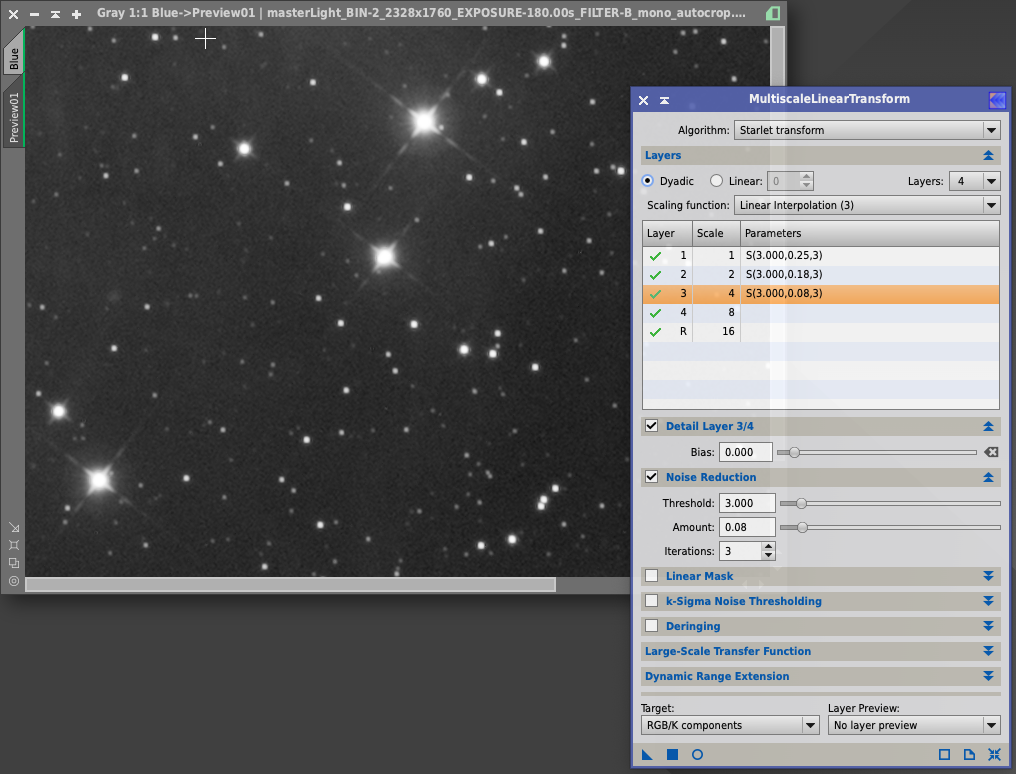Open the documentation page icon
Screen dimensions: 1016x774
[969, 755]
